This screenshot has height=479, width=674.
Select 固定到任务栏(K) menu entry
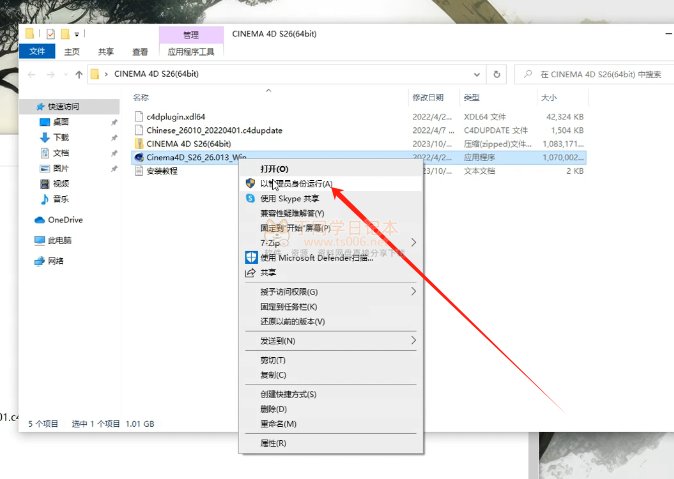pyautogui.click(x=331, y=307)
